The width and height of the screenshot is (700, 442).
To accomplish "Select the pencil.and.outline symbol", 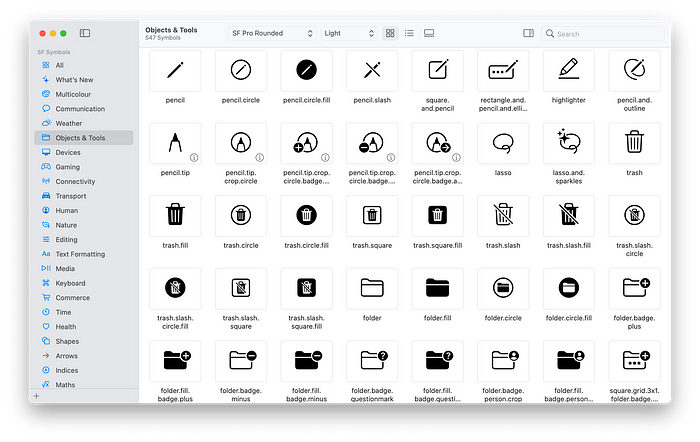I will pyautogui.click(x=634, y=71).
